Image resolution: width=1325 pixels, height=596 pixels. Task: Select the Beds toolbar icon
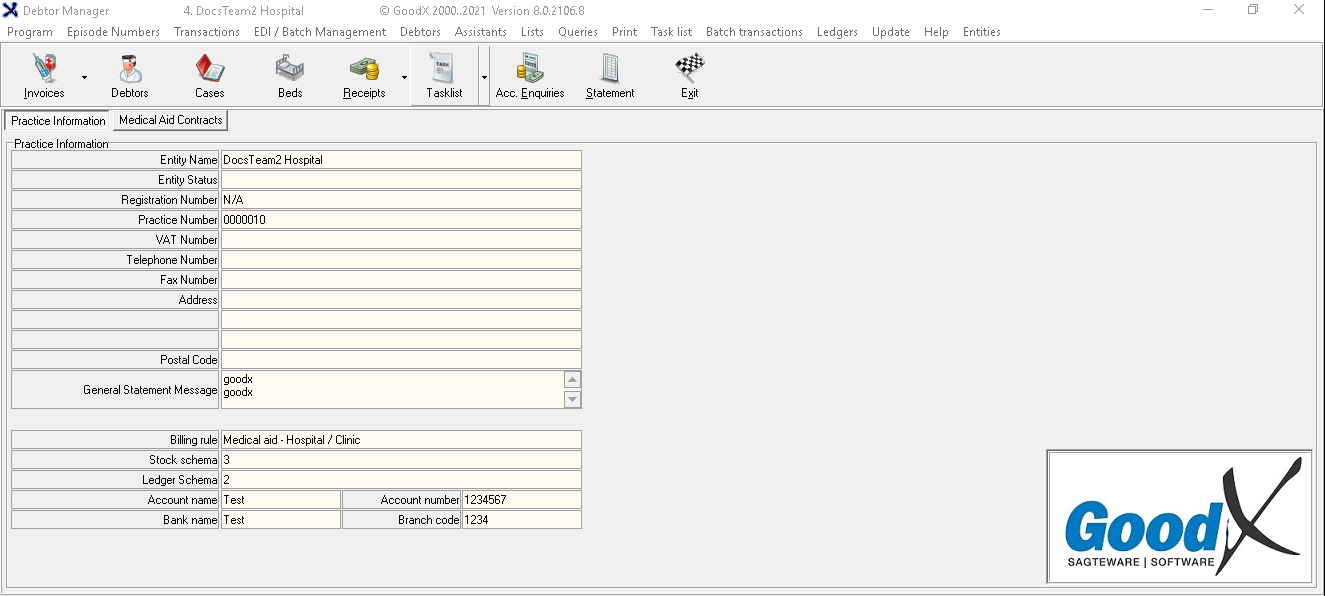coord(290,76)
